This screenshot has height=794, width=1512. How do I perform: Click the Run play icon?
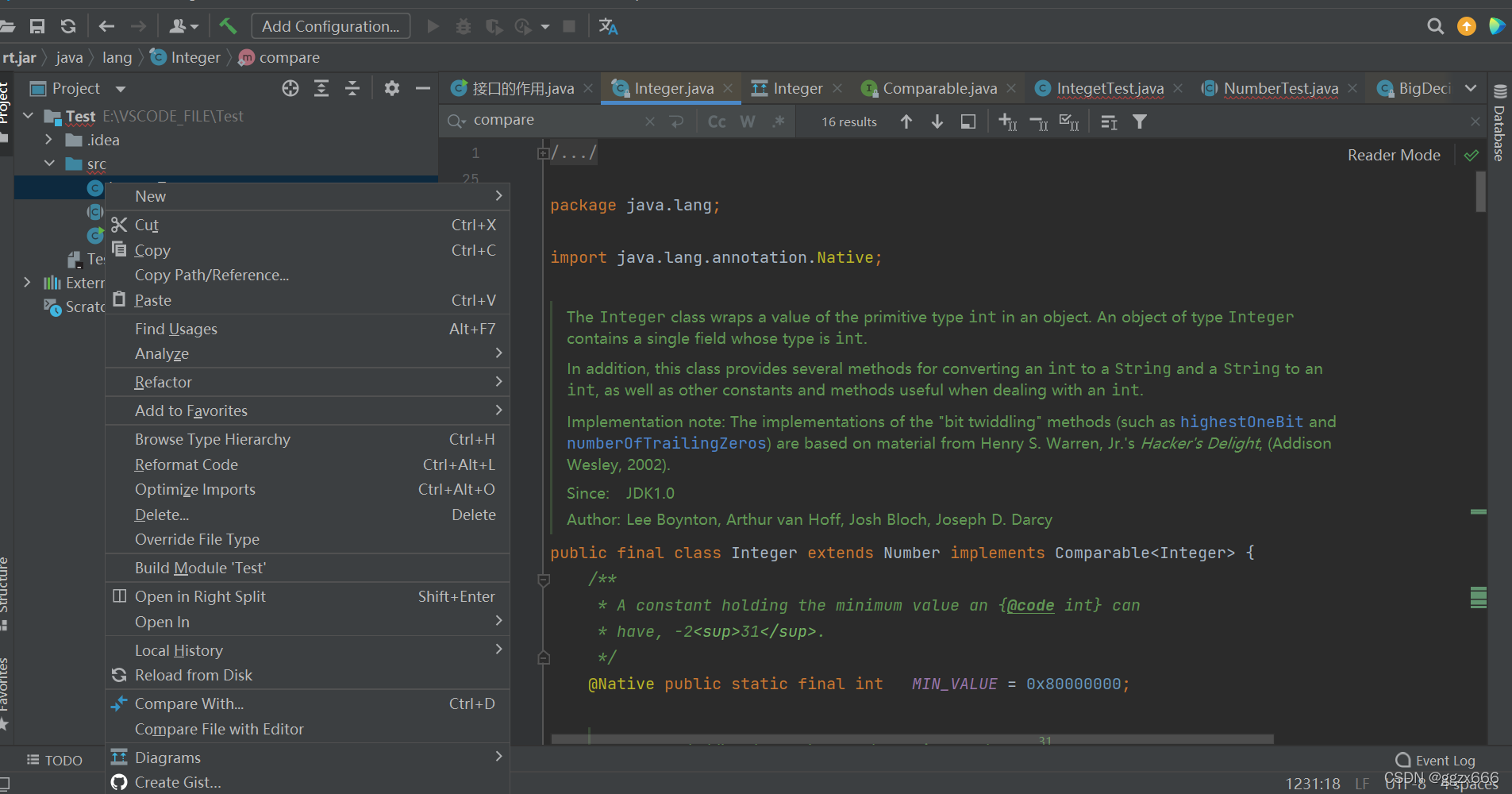click(433, 26)
